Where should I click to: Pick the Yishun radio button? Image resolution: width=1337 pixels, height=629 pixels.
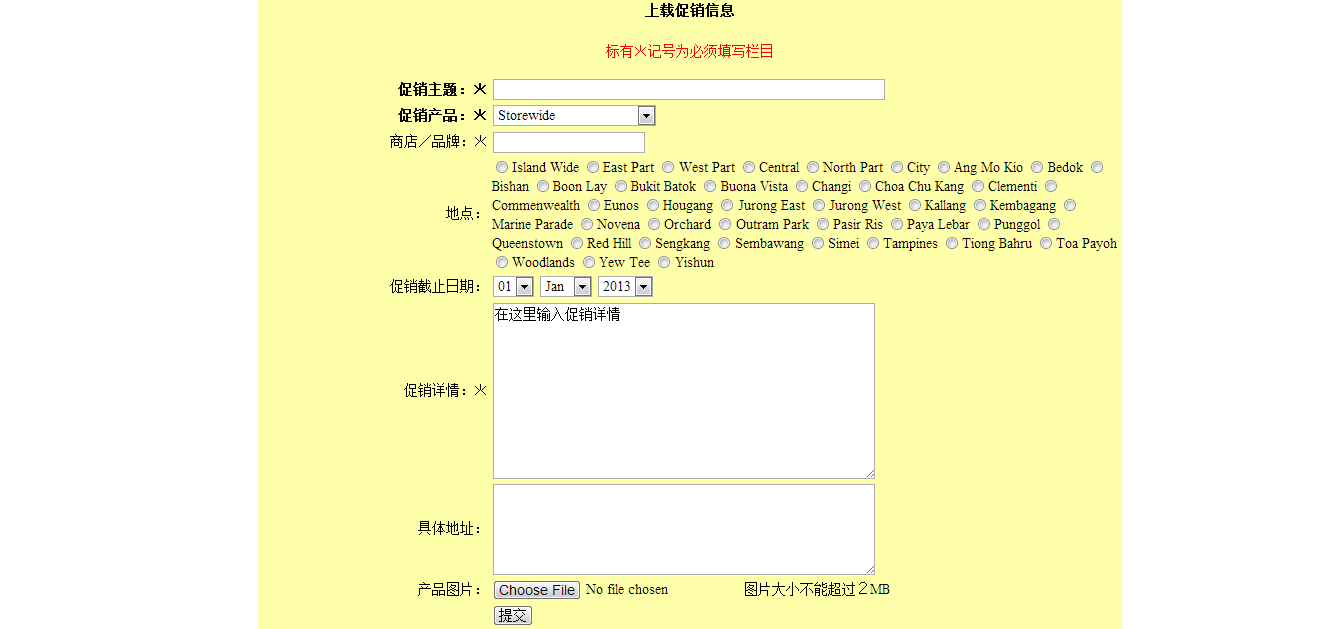tap(665, 263)
